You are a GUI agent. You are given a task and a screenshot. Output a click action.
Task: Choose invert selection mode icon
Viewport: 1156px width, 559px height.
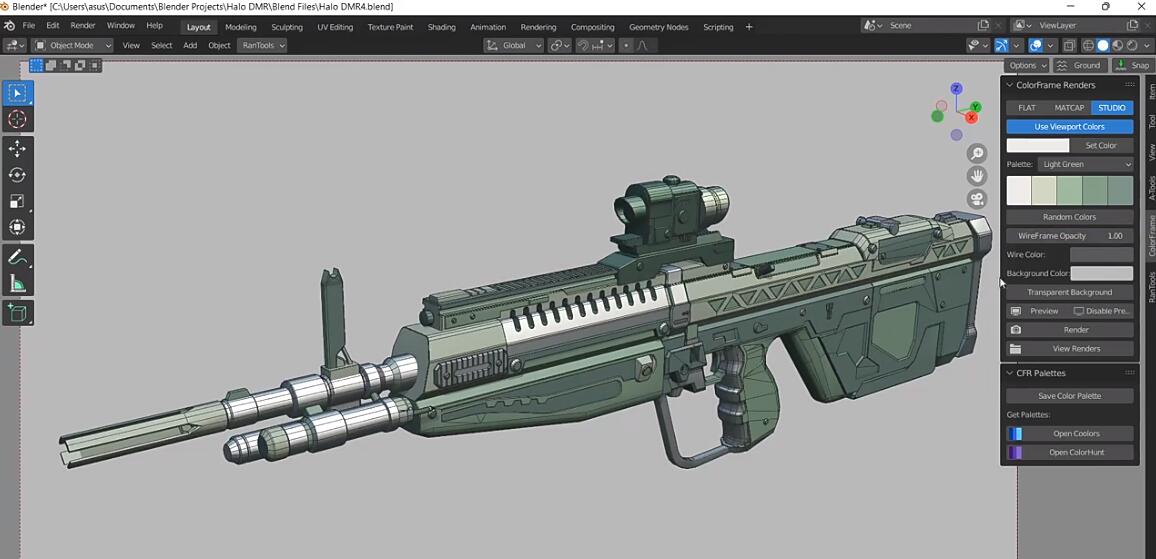click(x=79, y=66)
